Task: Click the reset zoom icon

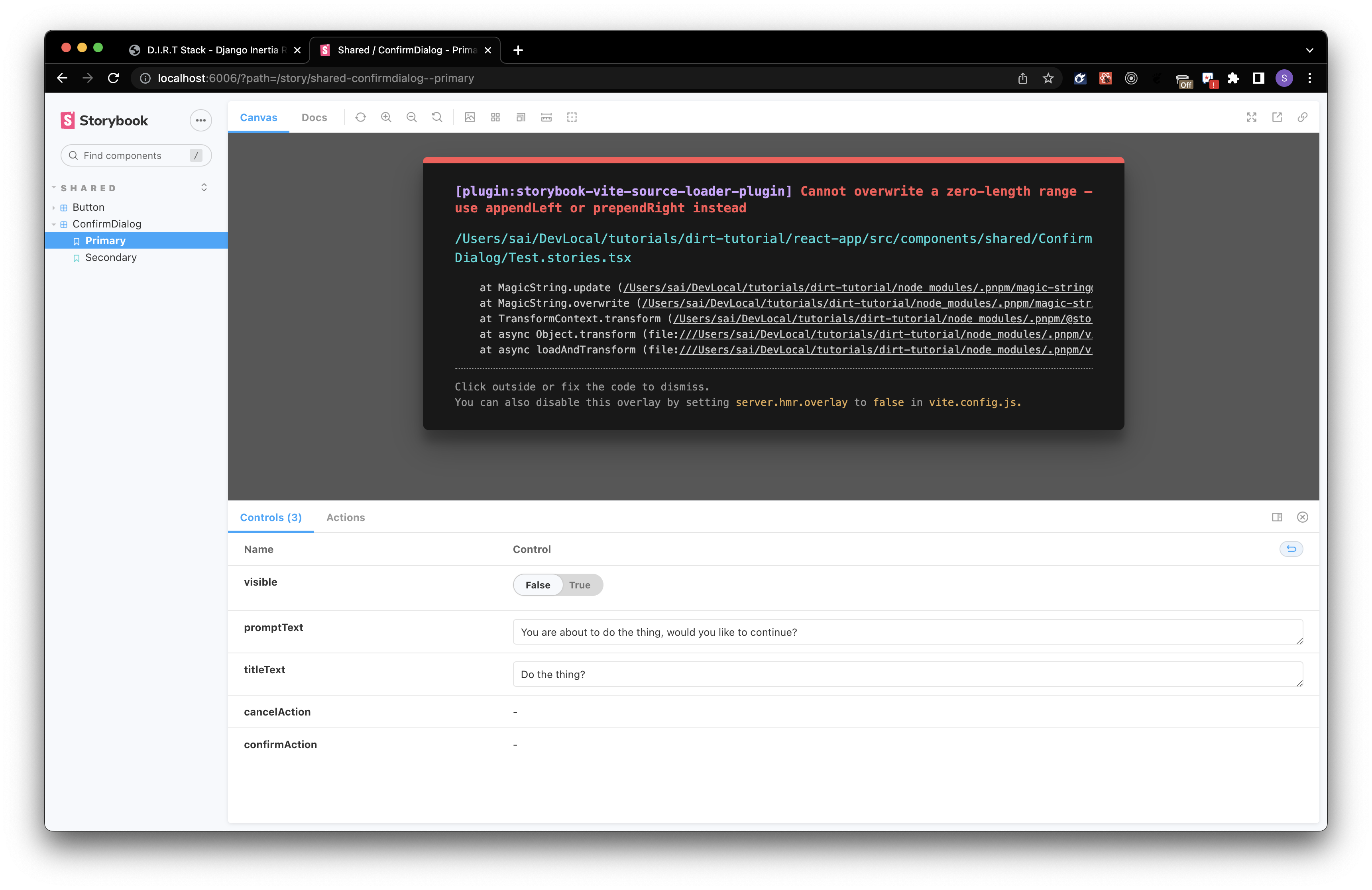Action: pos(437,118)
